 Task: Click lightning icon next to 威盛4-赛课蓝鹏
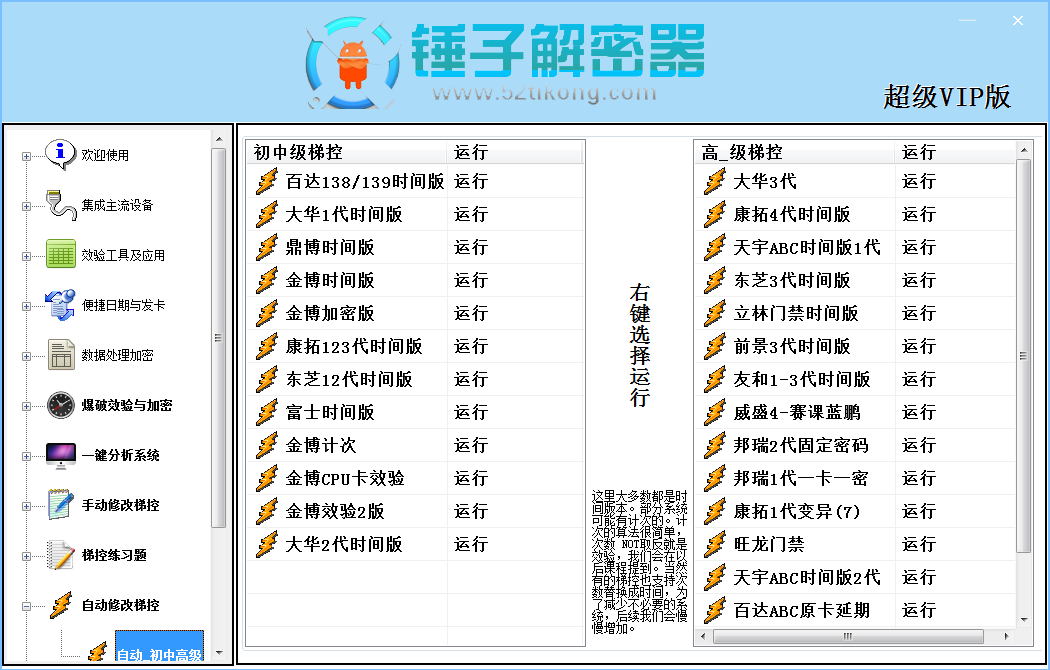(x=715, y=412)
